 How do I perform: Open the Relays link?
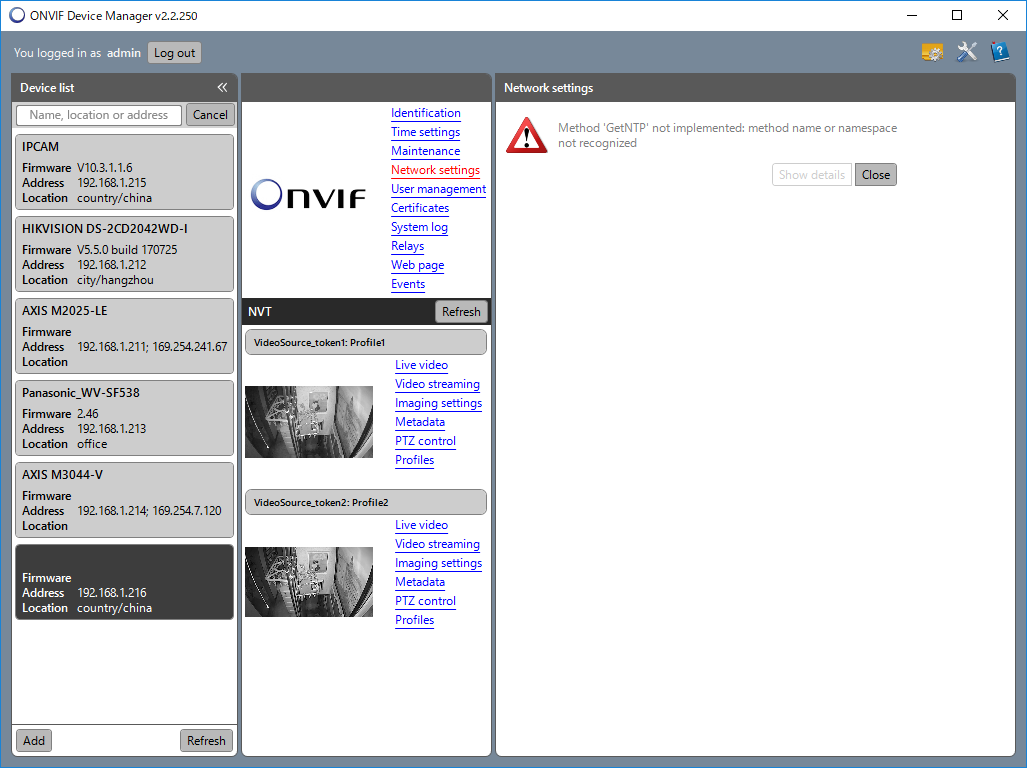tap(407, 246)
